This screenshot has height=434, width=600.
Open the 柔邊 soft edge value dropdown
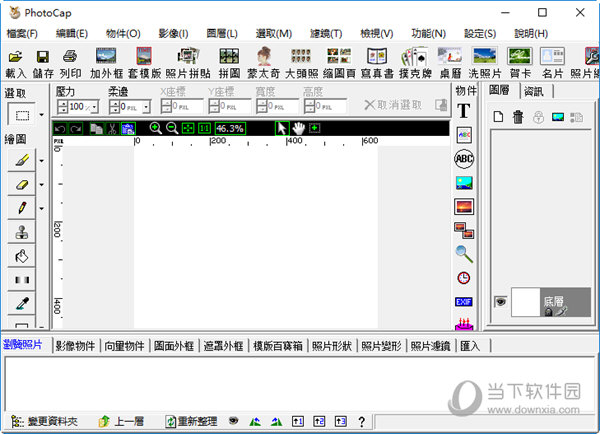point(146,107)
